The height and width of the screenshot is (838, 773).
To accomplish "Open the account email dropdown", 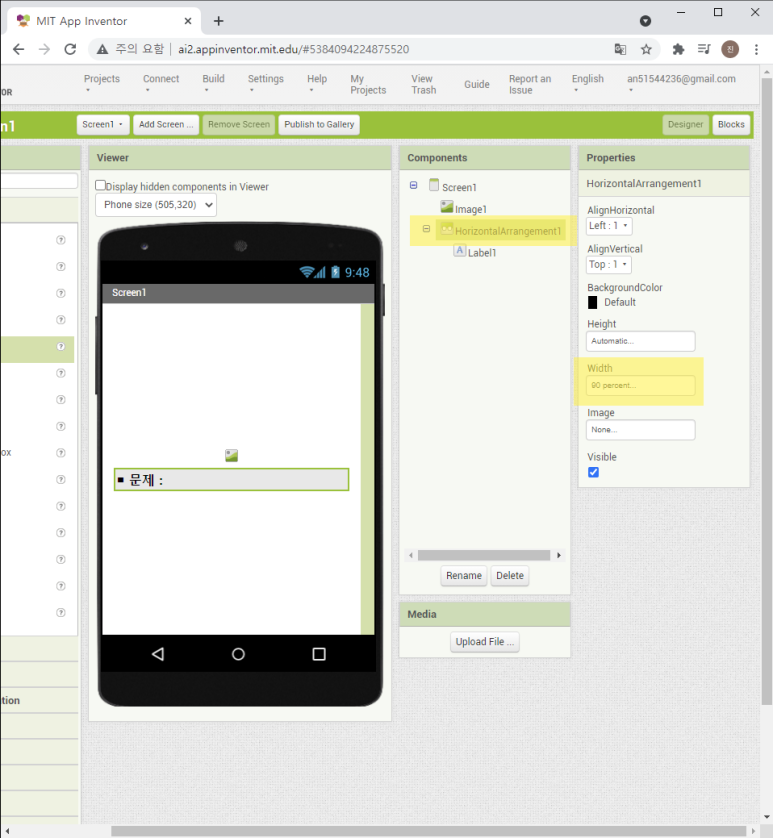I will point(681,83).
